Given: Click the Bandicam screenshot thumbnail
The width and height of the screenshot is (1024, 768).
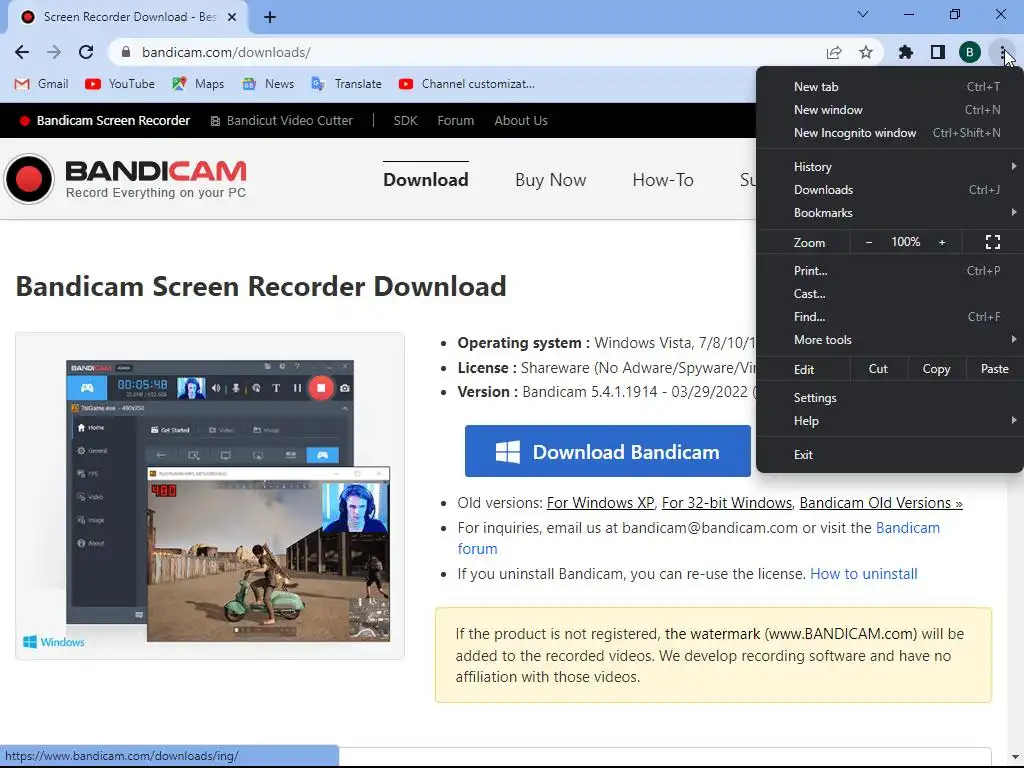Looking at the screenshot, I should pos(210,496).
